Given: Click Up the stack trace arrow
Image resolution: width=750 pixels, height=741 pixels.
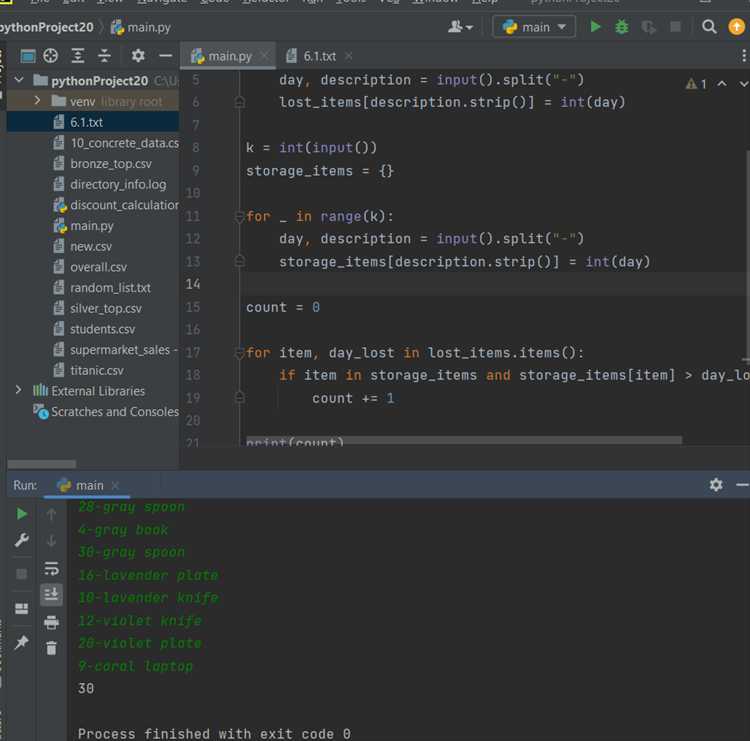Looking at the screenshot, I should pyautogui.click(x=51, y=514).
